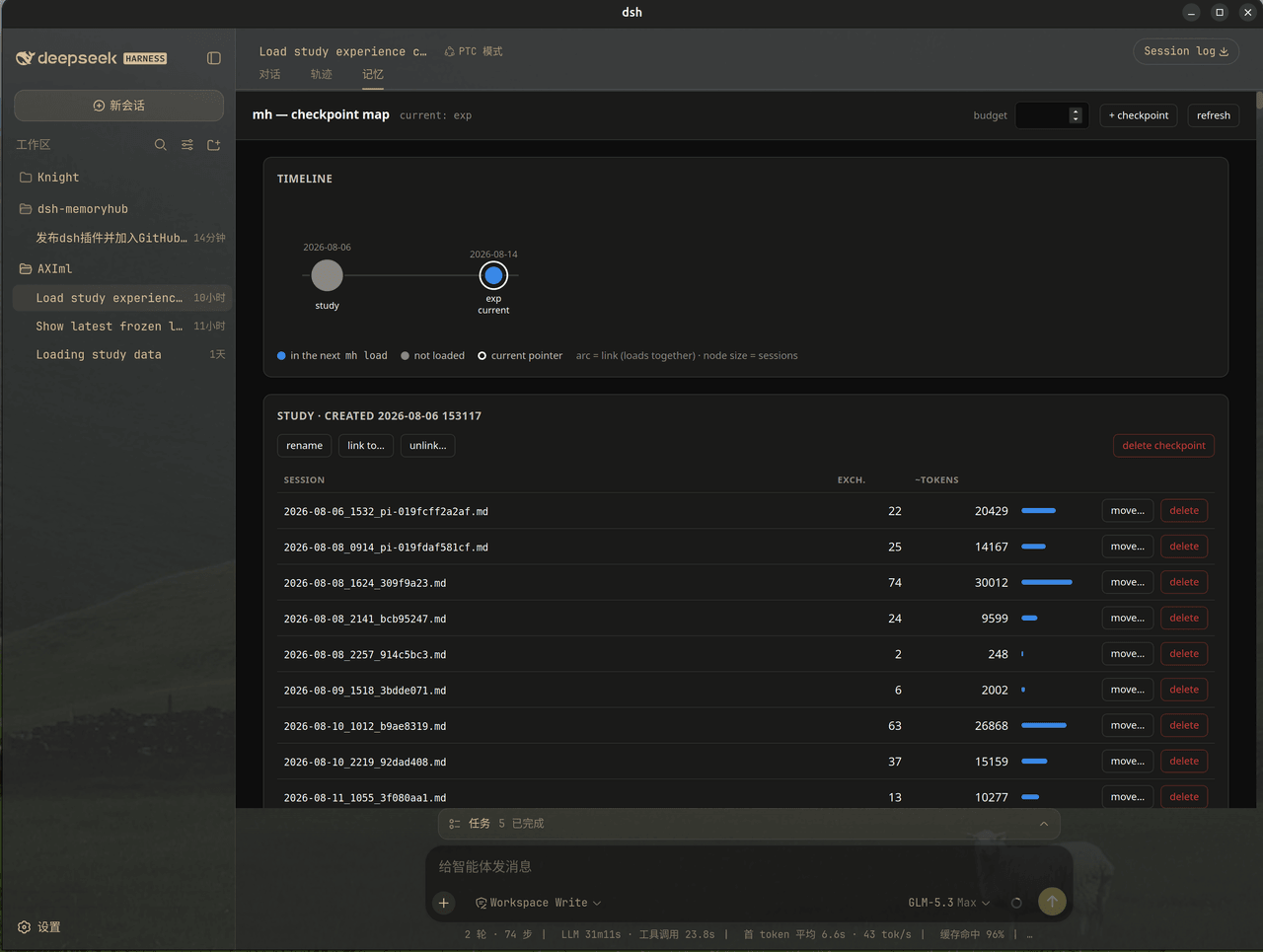1263x952 pixels.
Task: Open conversation Load study experienc…
Action: click(x=122, y=298)
